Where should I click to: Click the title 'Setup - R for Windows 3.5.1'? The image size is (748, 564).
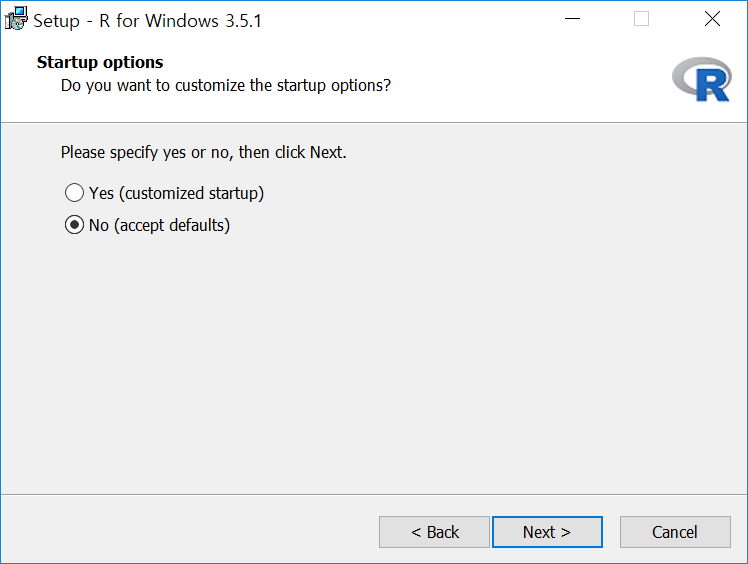click(x=147, y=21)
